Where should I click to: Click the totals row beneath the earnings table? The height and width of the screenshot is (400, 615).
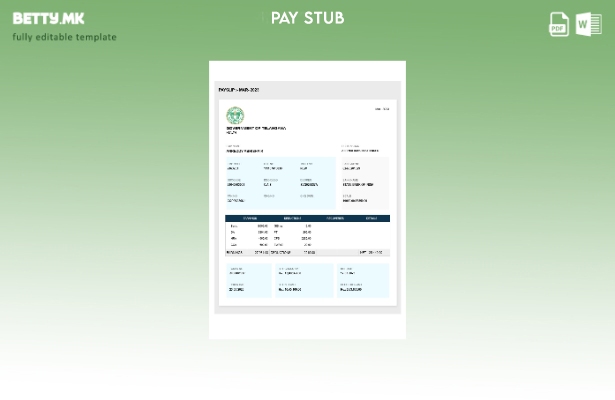click(307, 253)
